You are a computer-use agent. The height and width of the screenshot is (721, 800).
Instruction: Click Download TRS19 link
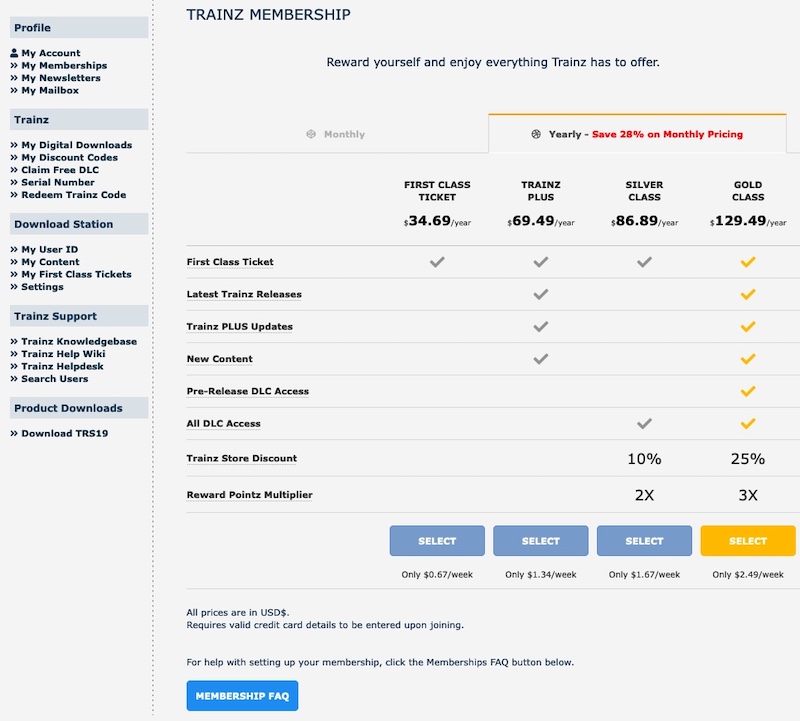[64, 433]
